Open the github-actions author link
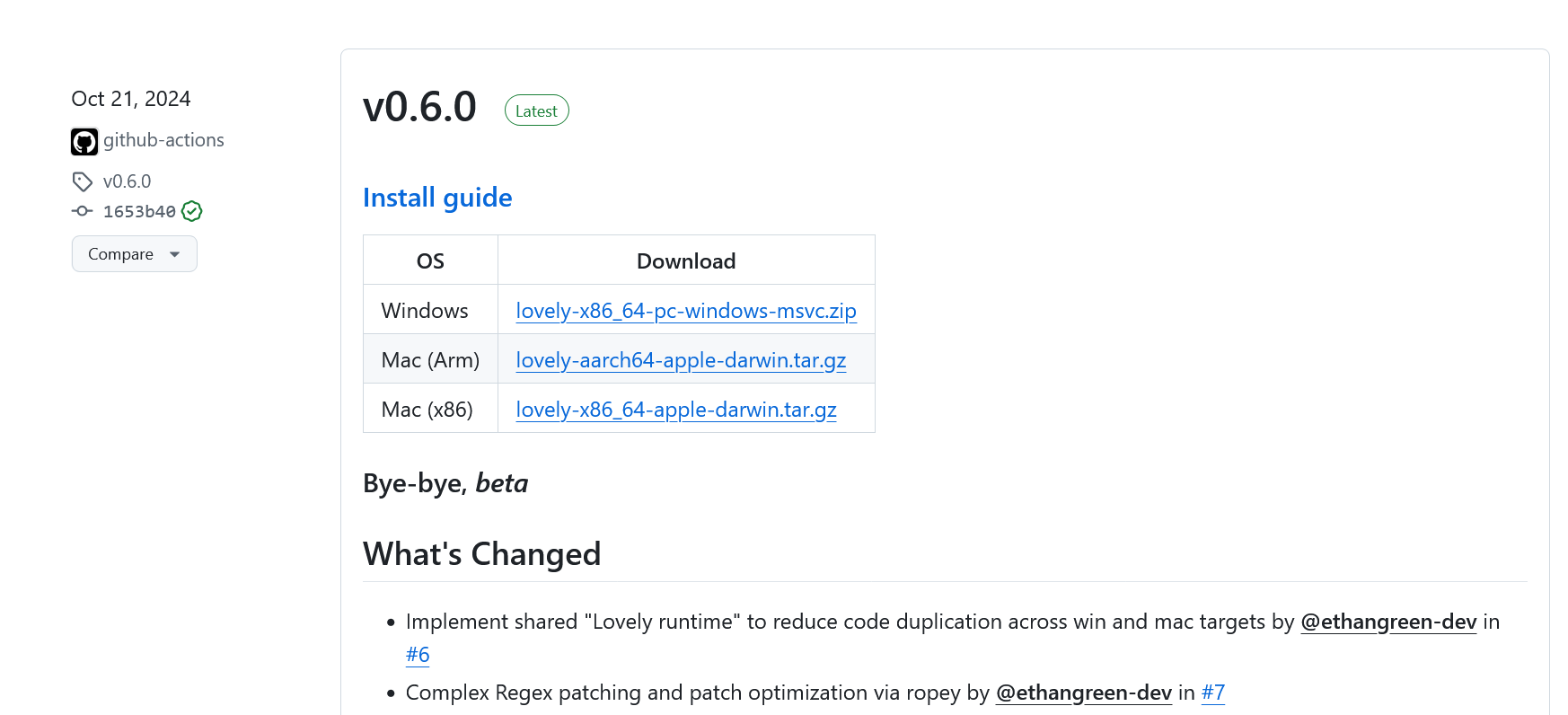 tap(163, 140)
